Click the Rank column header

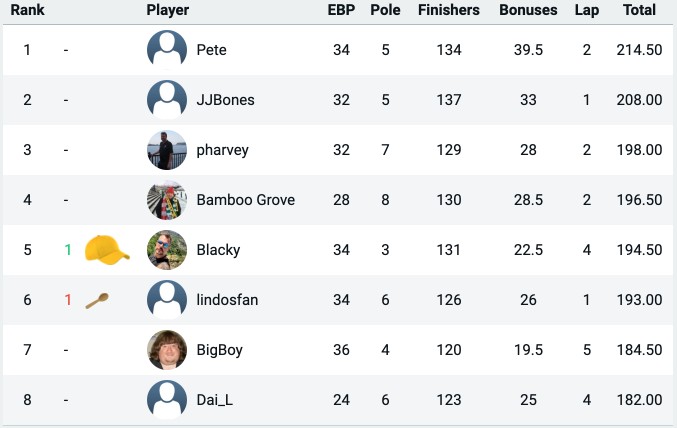pyautogui.click(x=27, y=10)
